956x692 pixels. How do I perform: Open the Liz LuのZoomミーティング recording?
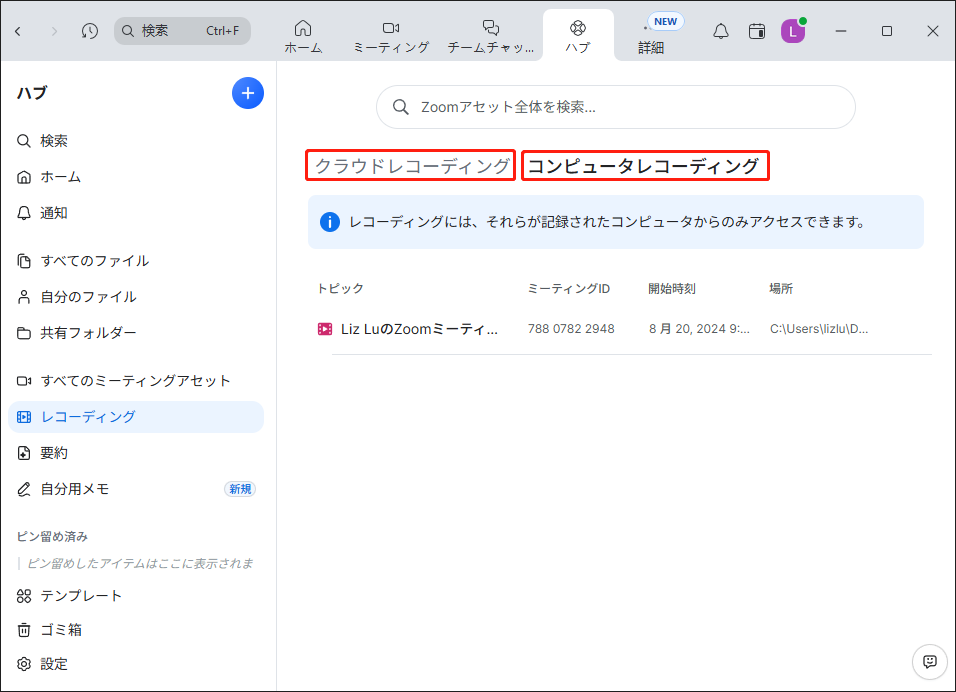pyautogui.click(x=420, y=329)
